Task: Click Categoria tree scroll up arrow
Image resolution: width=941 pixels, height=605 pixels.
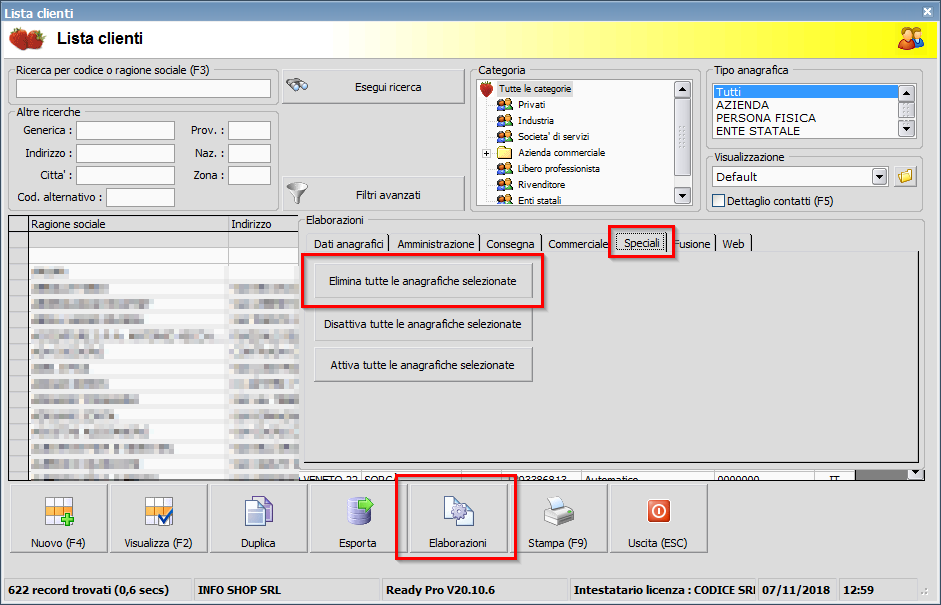Action: pyautogui.click(x=682, y=90)
